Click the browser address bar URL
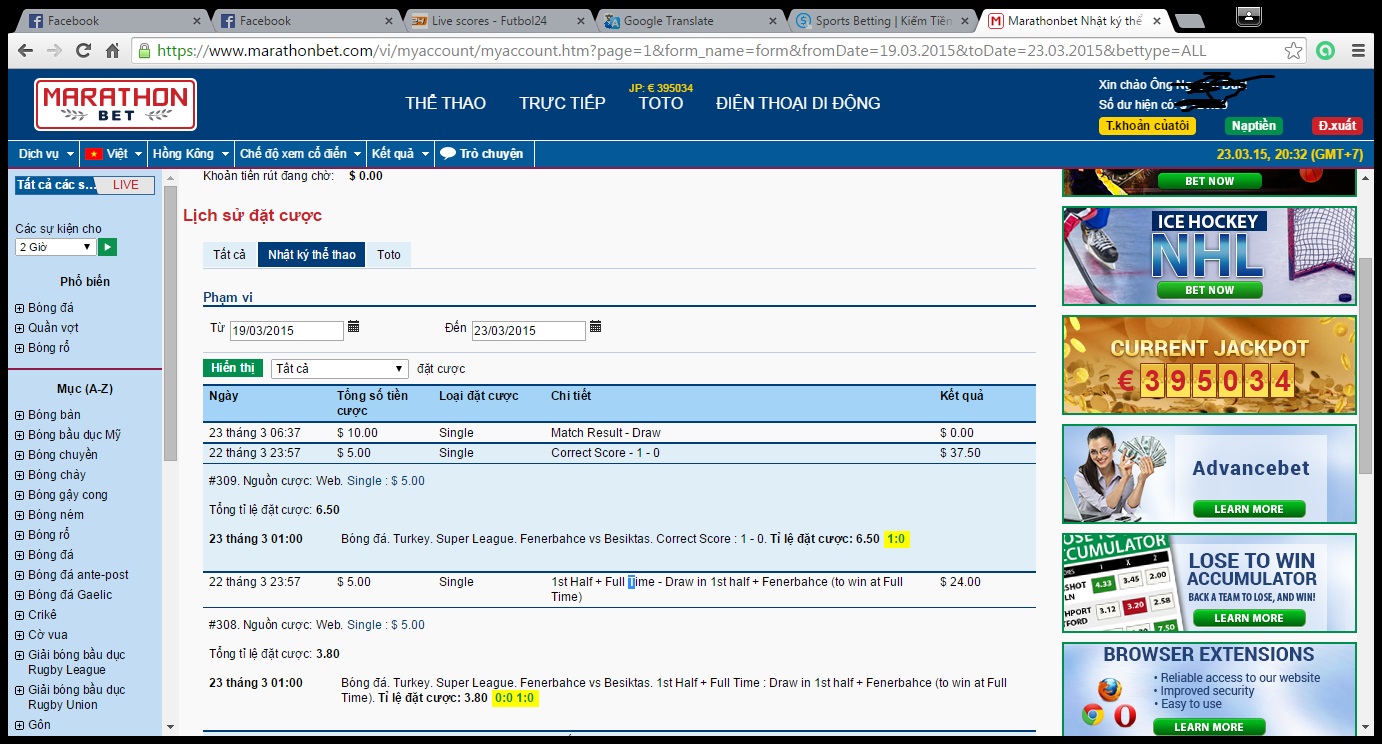Image resolution: width=1382 pixels, height=744 pixels. 680,51
